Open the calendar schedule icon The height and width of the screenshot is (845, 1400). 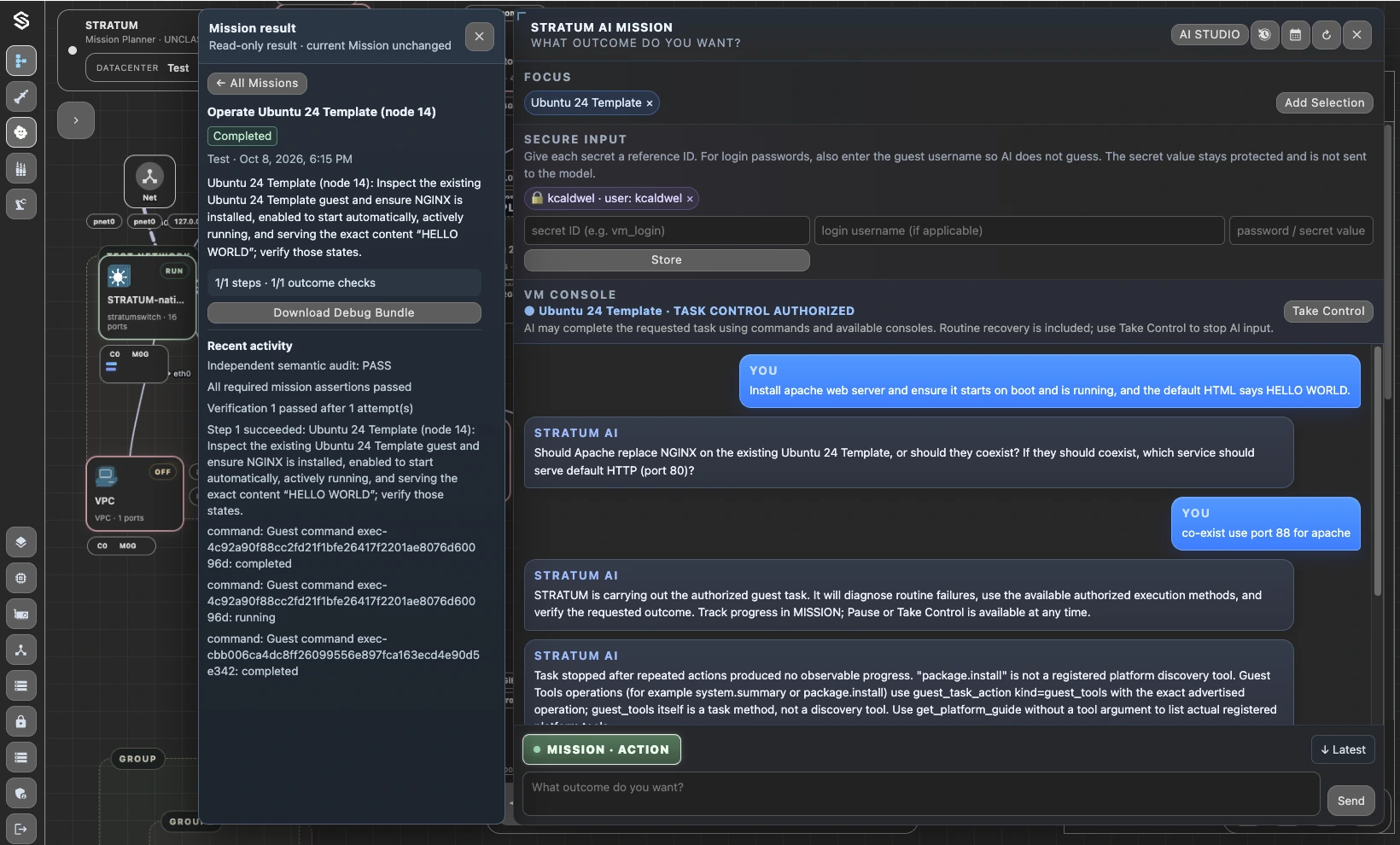coord(1295,35)
